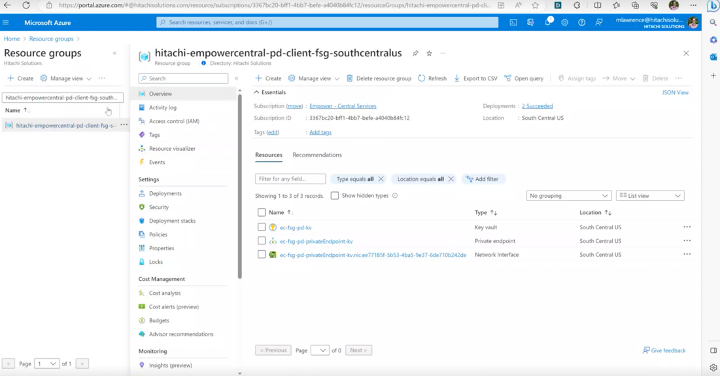Click Delete resource group button
The image size is (720, 376).
379,79
